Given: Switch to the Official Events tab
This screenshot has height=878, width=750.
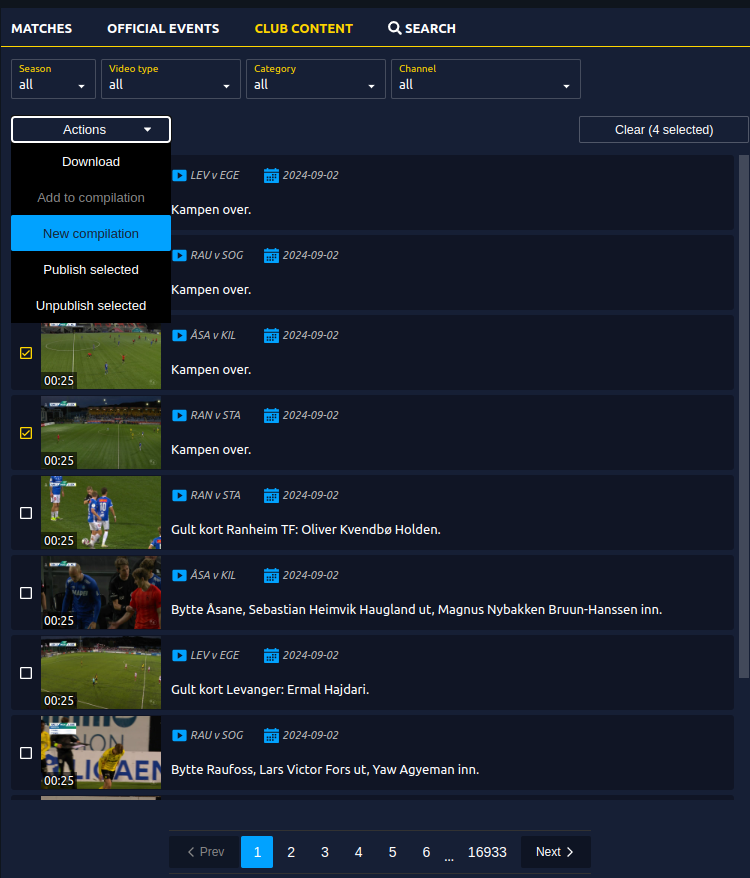Looking at the screenshot, I should point(163,28).
